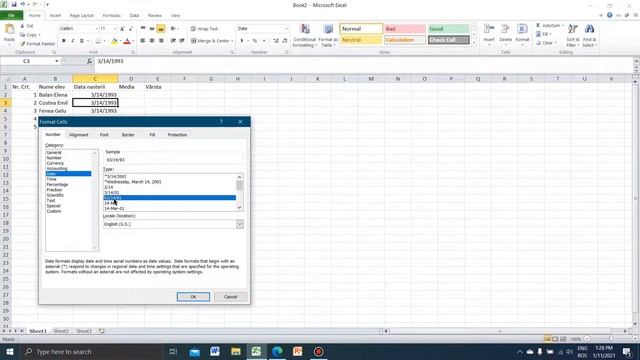Apply the Bad red cell style
This screenshot has width=640, height=360.
coord(405,29)
